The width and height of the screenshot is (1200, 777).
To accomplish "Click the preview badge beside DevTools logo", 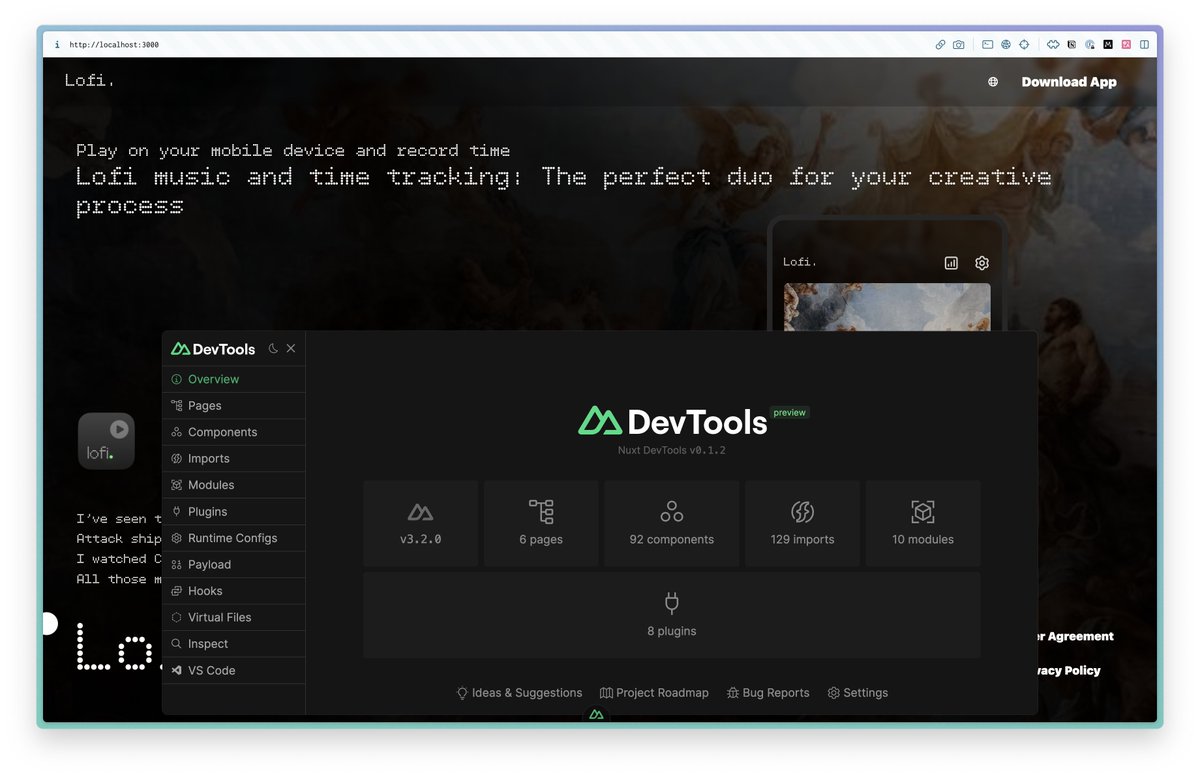I will tap(789, 412).
